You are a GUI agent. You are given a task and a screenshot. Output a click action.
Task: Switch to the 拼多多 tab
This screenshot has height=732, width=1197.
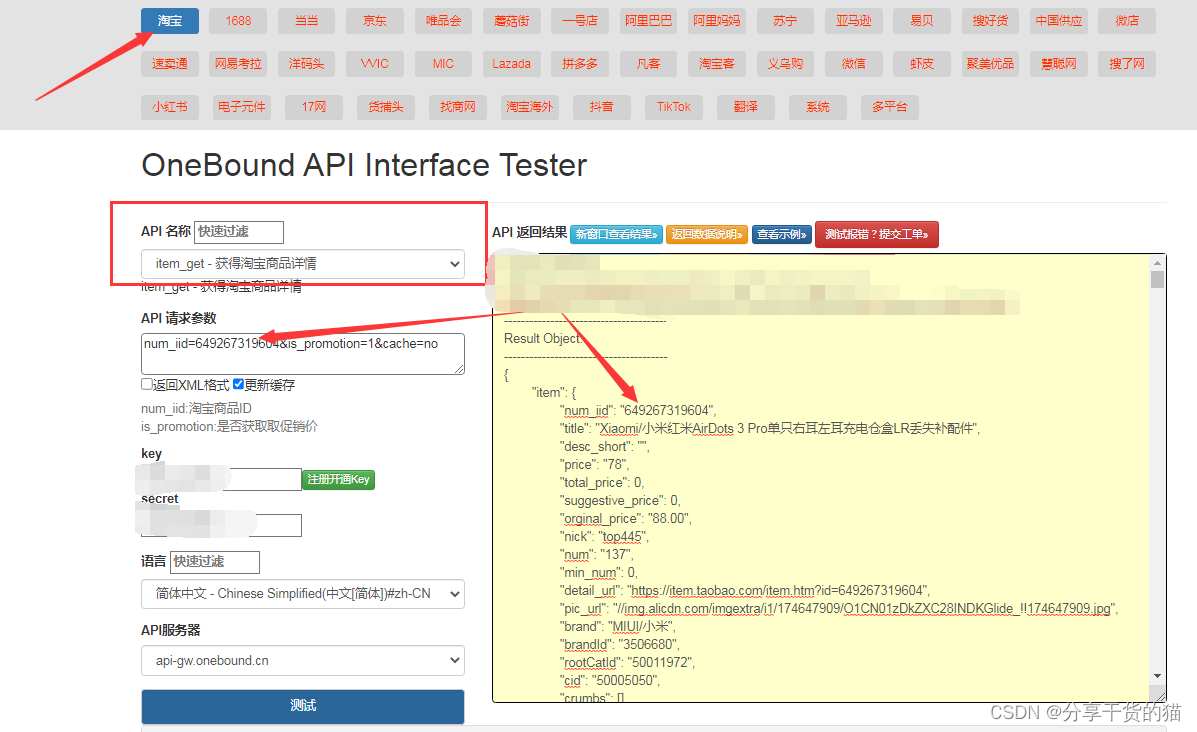click(579, 63)
